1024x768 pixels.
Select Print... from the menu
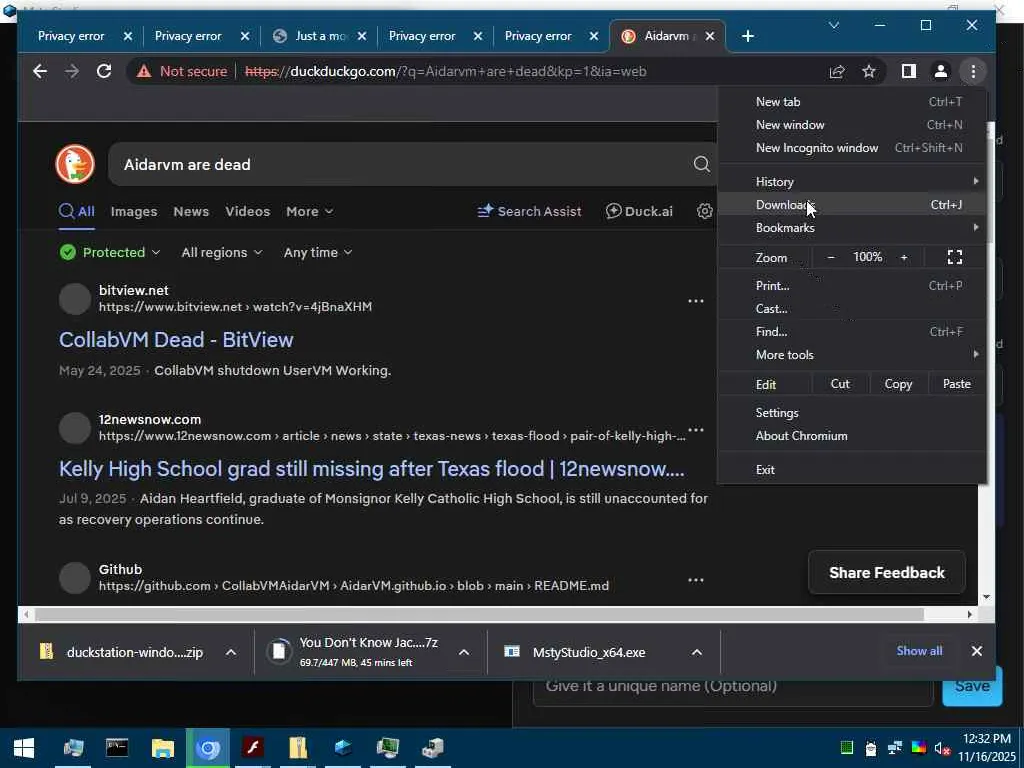click(x=852, y=285)
